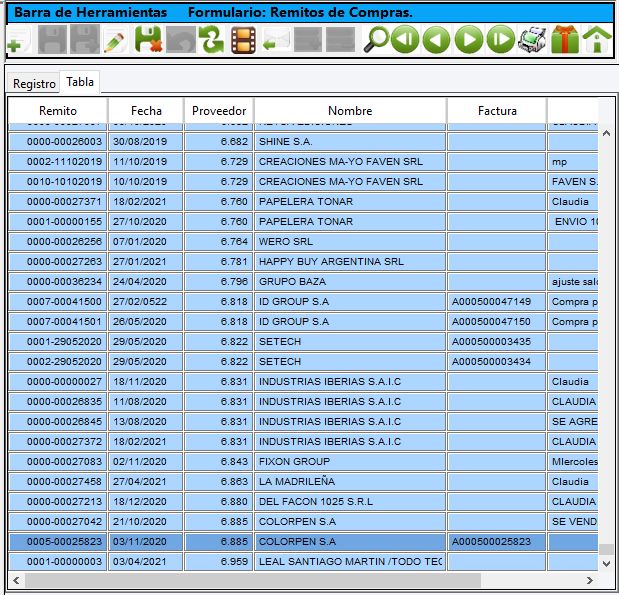The height and width of the screenshot is (595, 619).
Task: Select remito cell 0010-10102019
Action: point(58,182)
